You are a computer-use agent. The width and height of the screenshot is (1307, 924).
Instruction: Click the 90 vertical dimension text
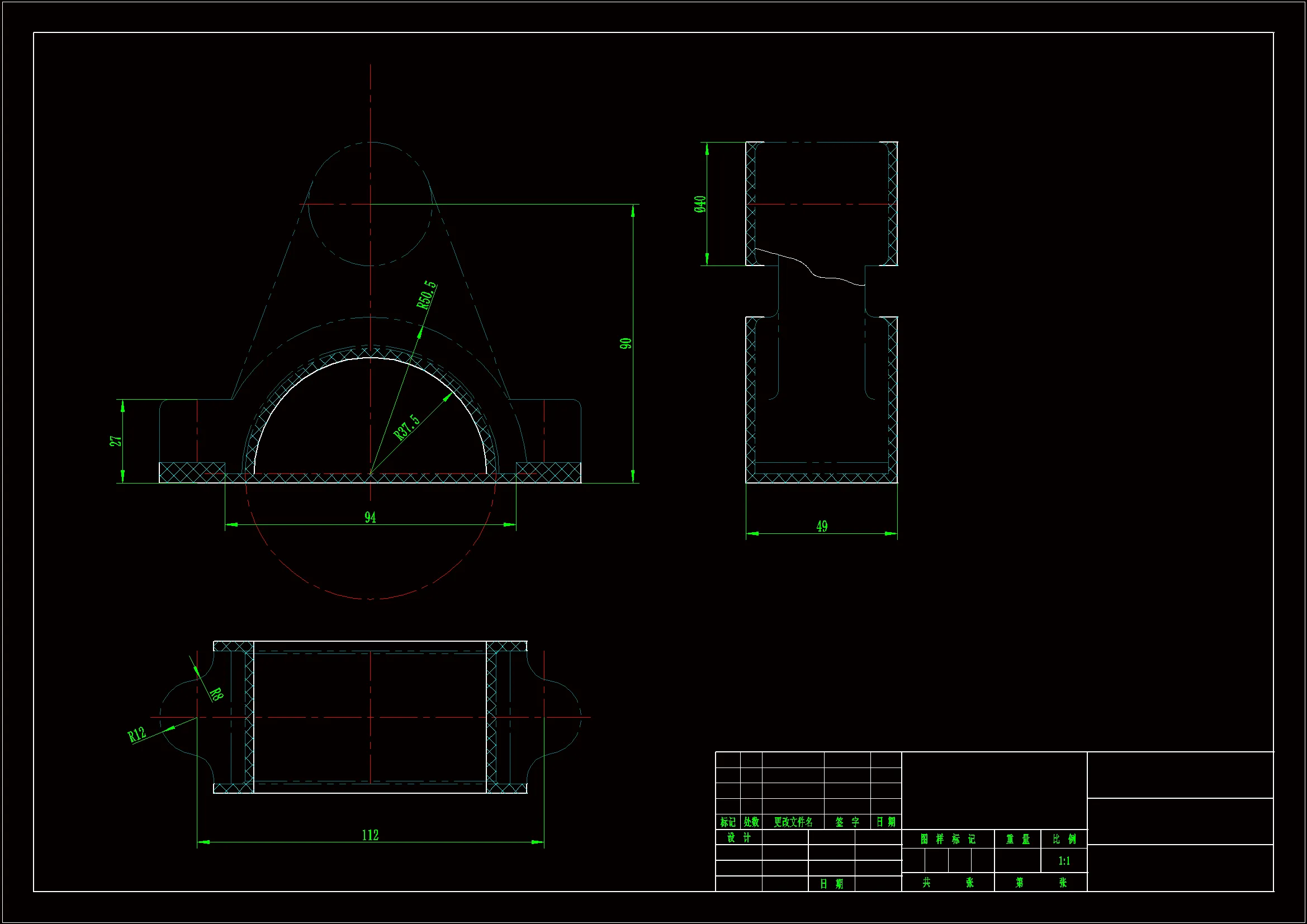[x=625, y=343]
